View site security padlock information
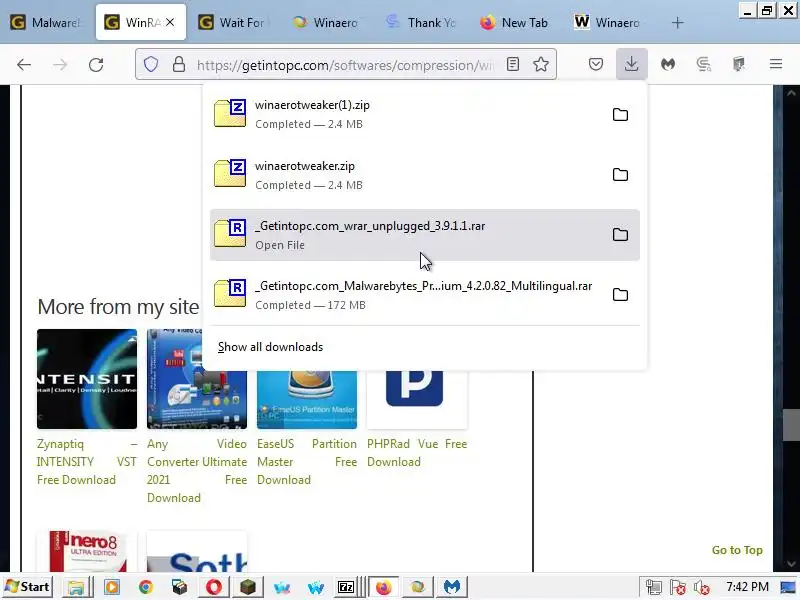Screen dimensions: 800x600 (179, 64)
